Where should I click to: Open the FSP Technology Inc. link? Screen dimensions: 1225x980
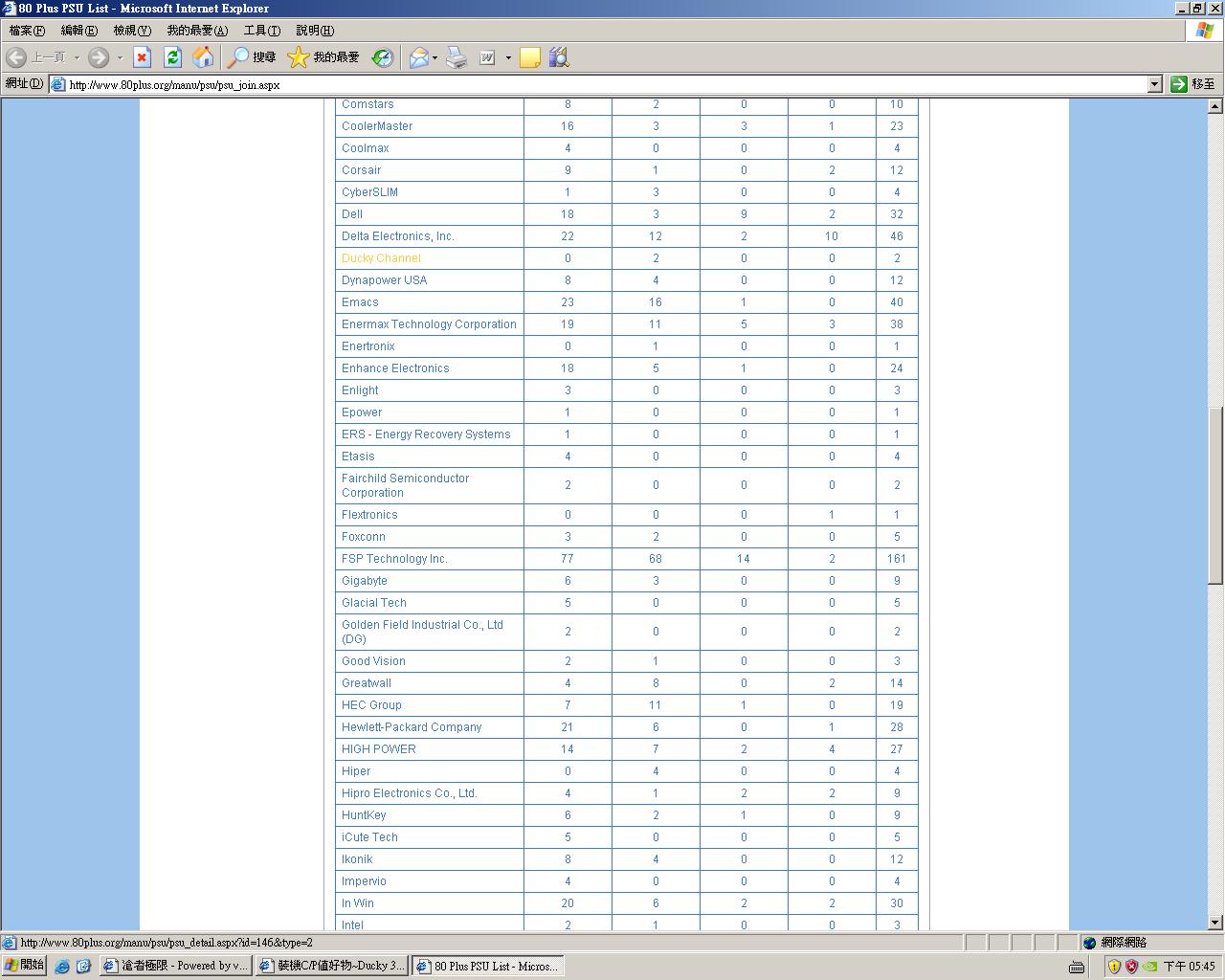tap(394, 559)
